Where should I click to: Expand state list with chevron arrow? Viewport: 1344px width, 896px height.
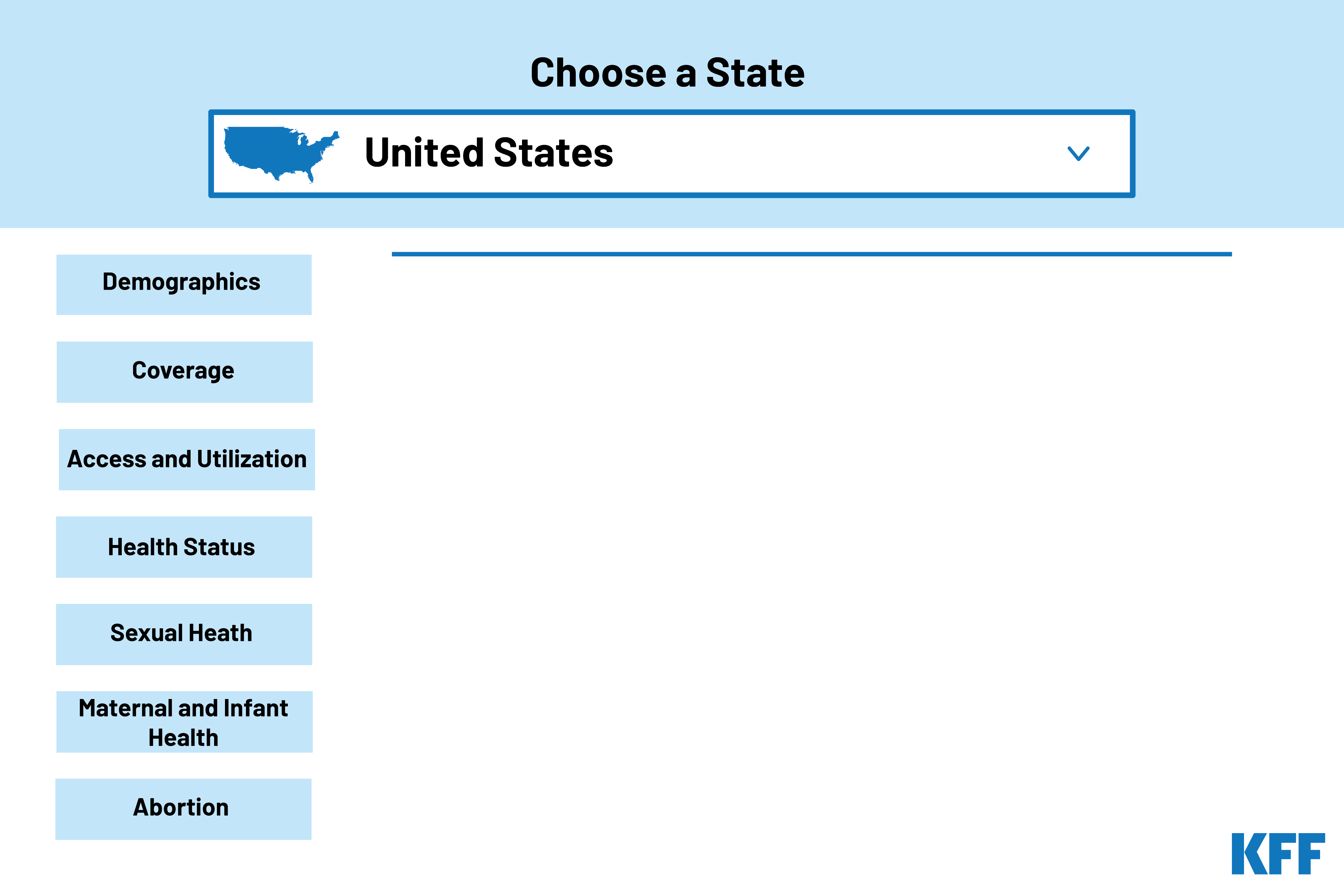1078,153
